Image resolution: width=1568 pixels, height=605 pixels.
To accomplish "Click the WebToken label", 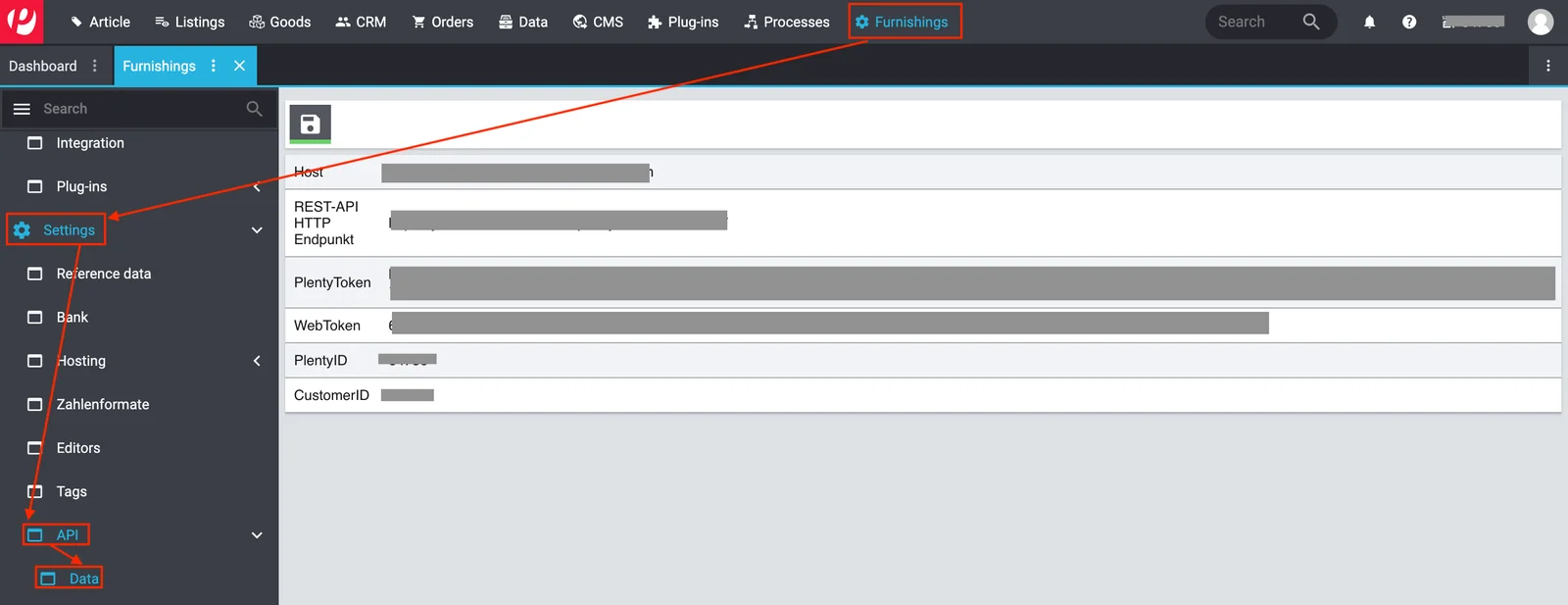I will click(327, 326).
